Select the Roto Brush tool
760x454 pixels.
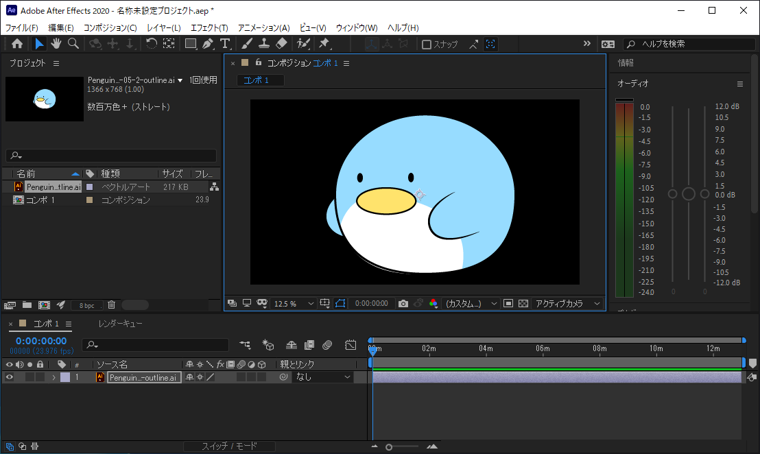click(x=303, y=44)
